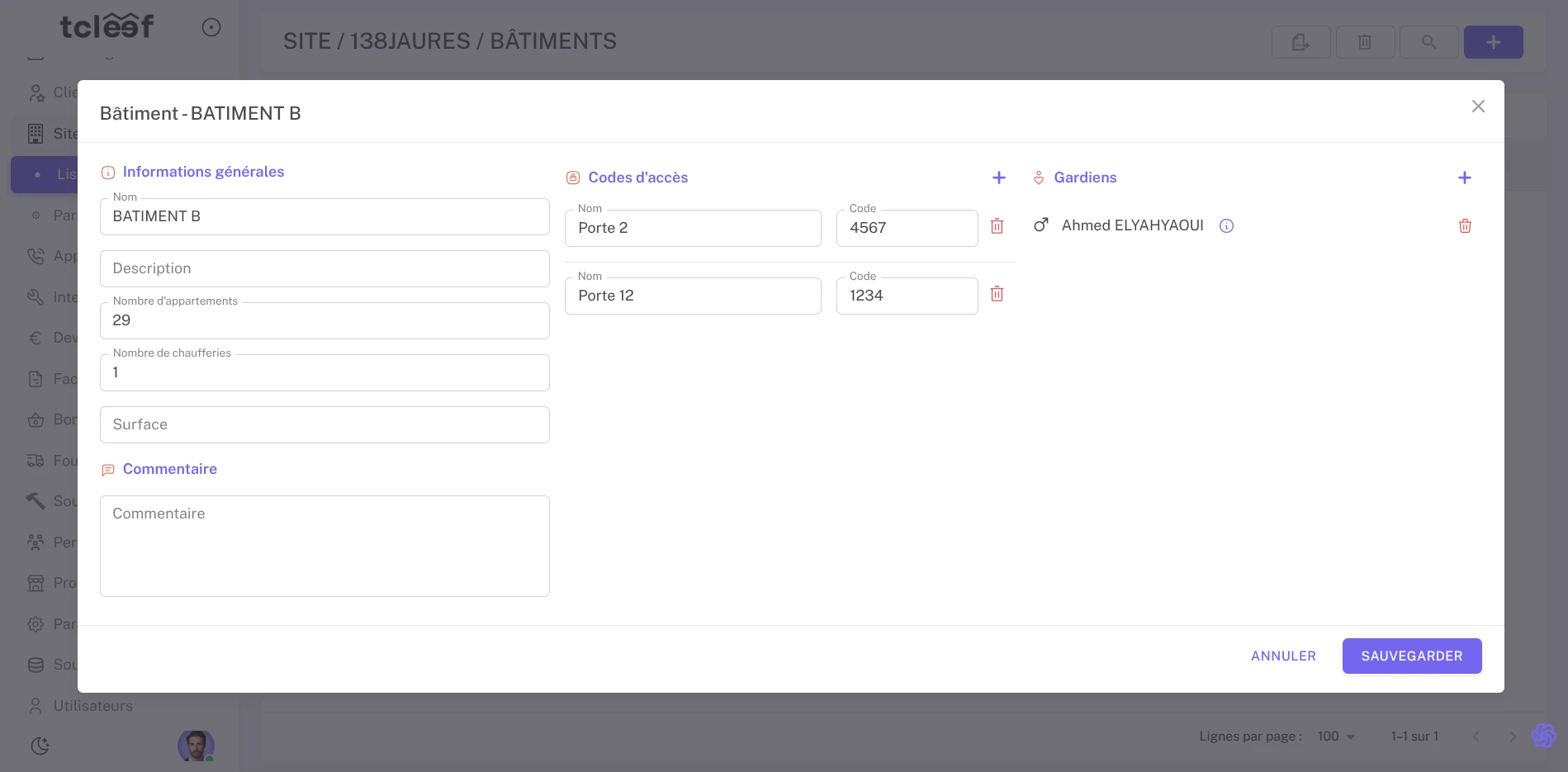Show info for Ahmed ELYAHYAOUI
This screenshot has width=1568, height=772.
pos(1226,226)
